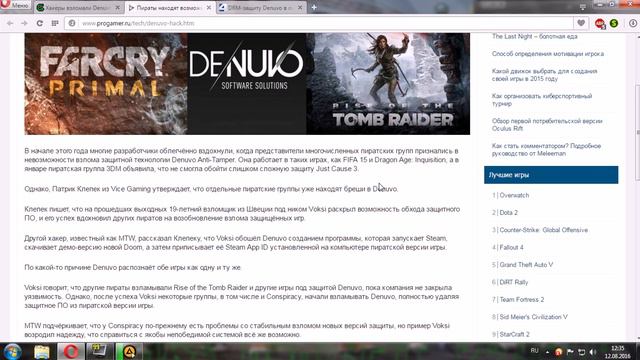
Task: Open the downloads icon
Action: click(633, 23)
